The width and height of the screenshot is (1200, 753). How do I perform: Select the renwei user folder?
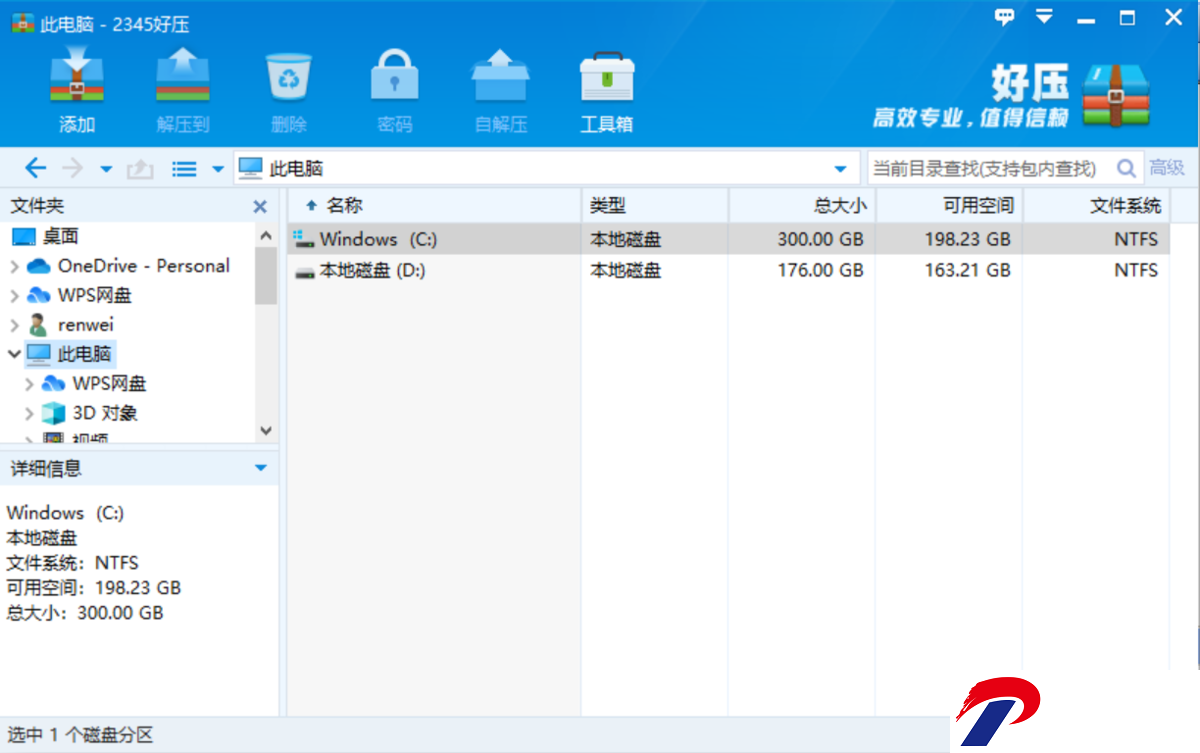pos(70,325)
